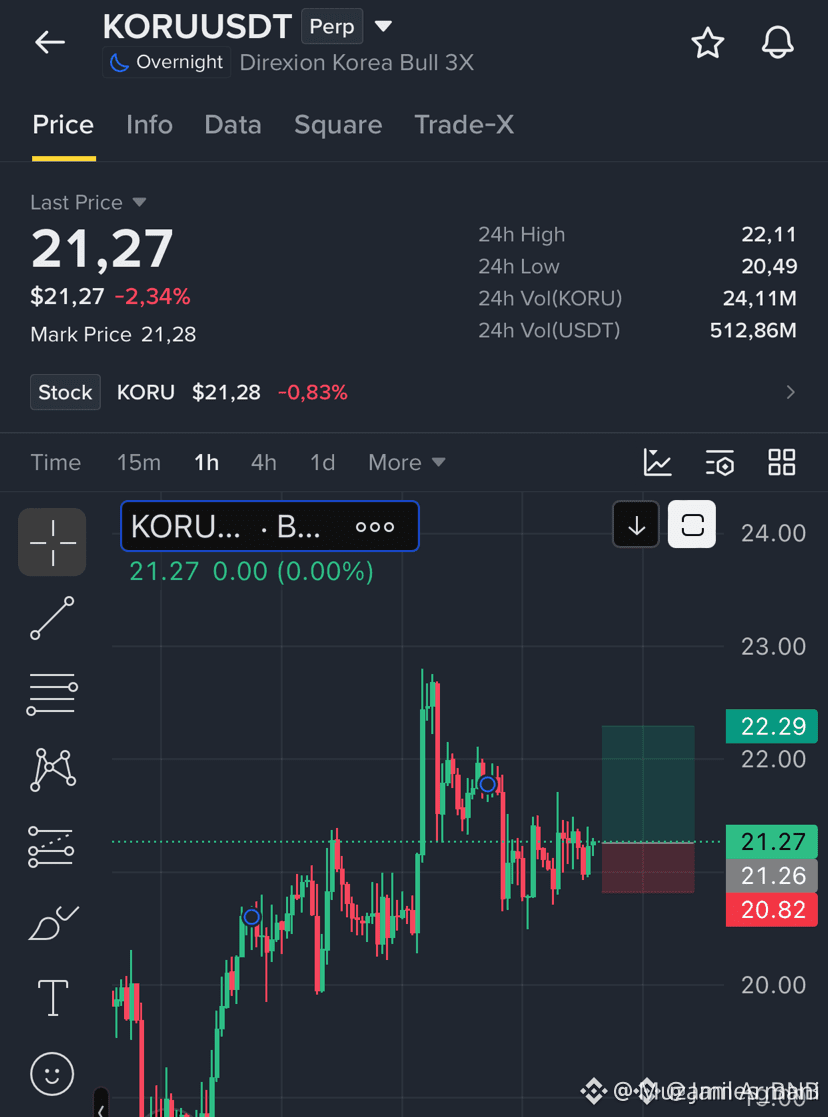Viewport: 828px width, 1117px height.
Task: Add KORUUSDT to favorites with star
Action: [708, 43]
